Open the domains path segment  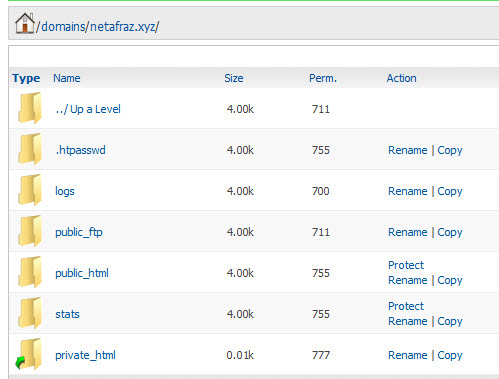[63, 26]
